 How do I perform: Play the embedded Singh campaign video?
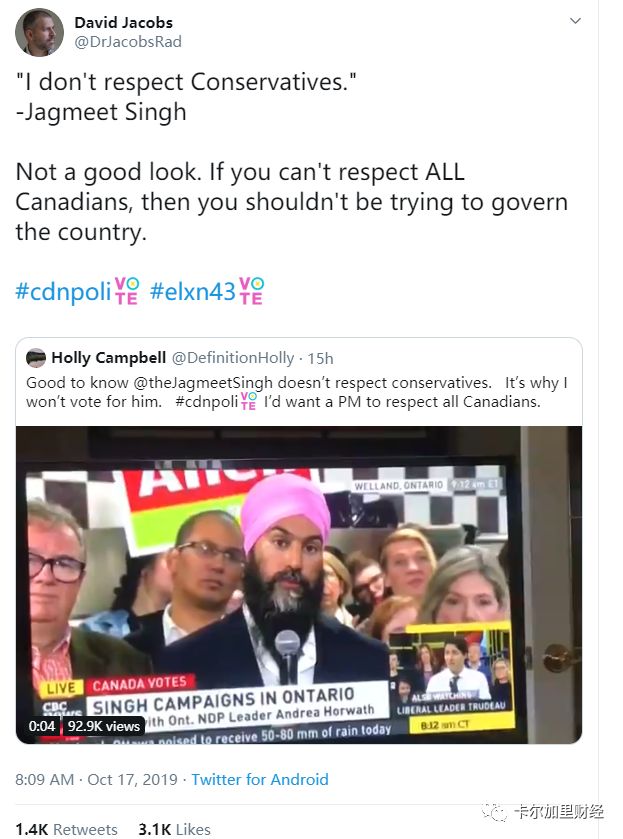pos(299,584)
